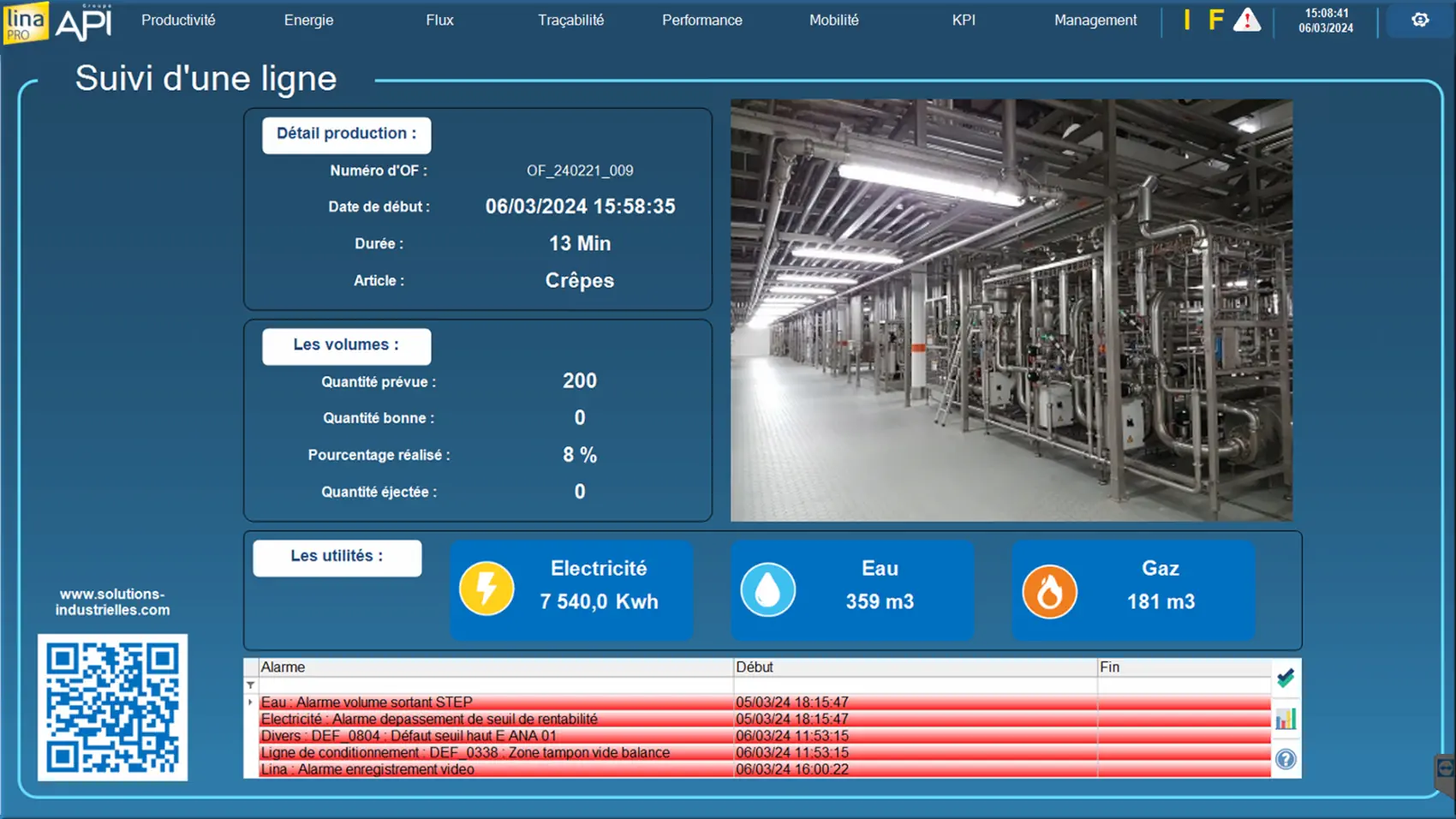Click the Lina PRO logo
The height and width of the screenshot is (819, 1456).
25,21
